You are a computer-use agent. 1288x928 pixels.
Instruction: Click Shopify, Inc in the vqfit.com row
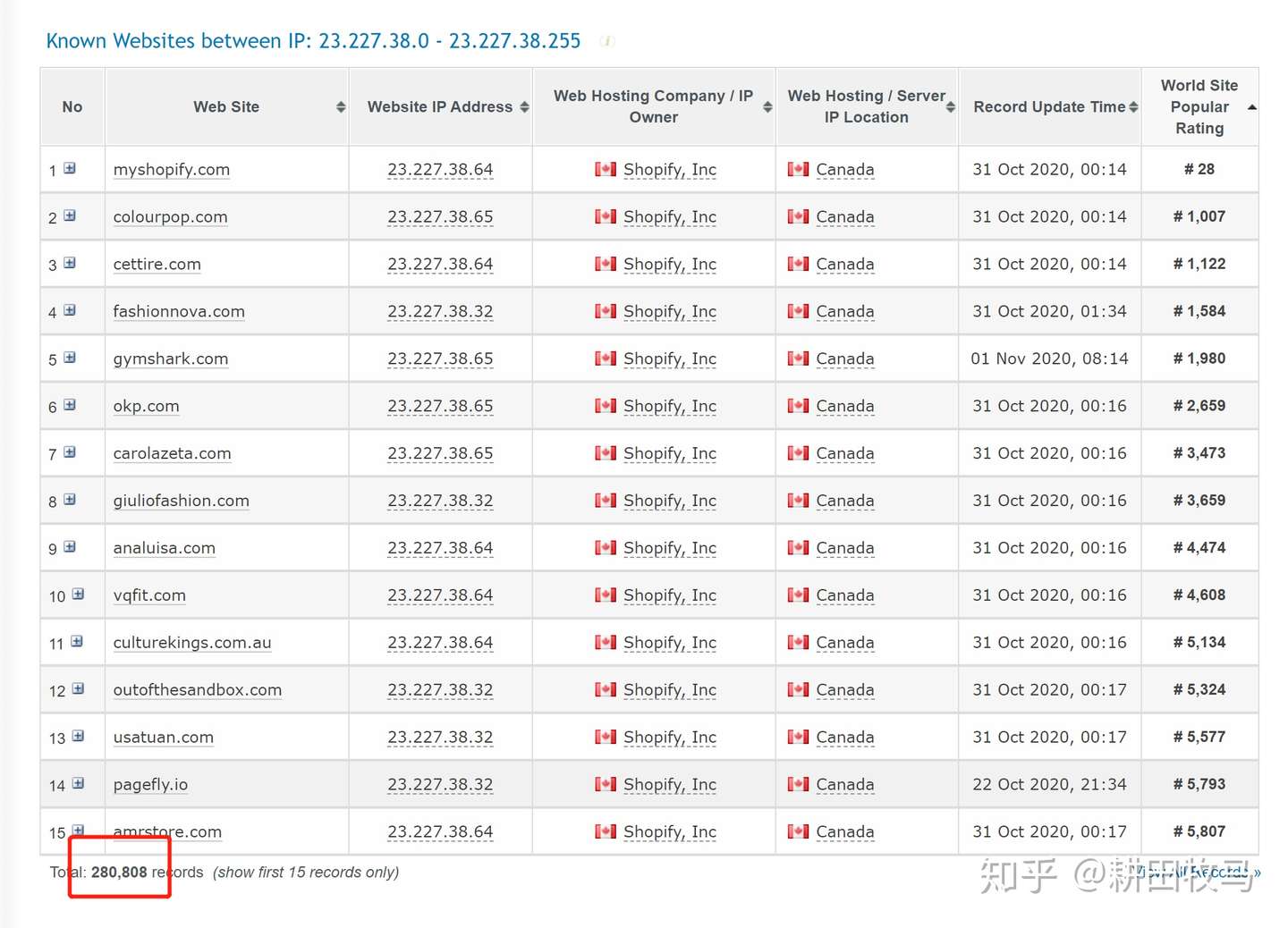click(x=670, y=596)
